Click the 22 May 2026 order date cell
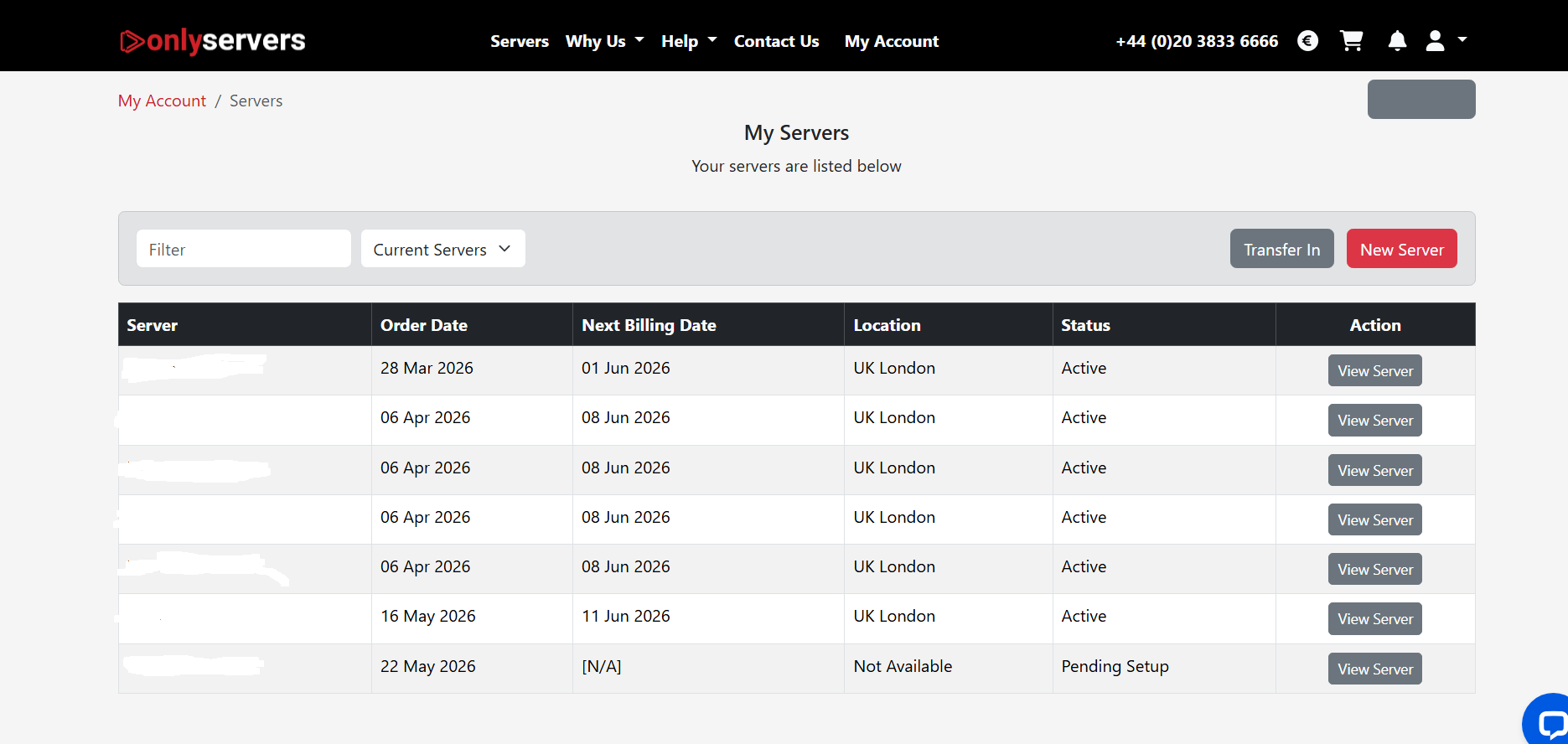 click(x=472, y=669)
